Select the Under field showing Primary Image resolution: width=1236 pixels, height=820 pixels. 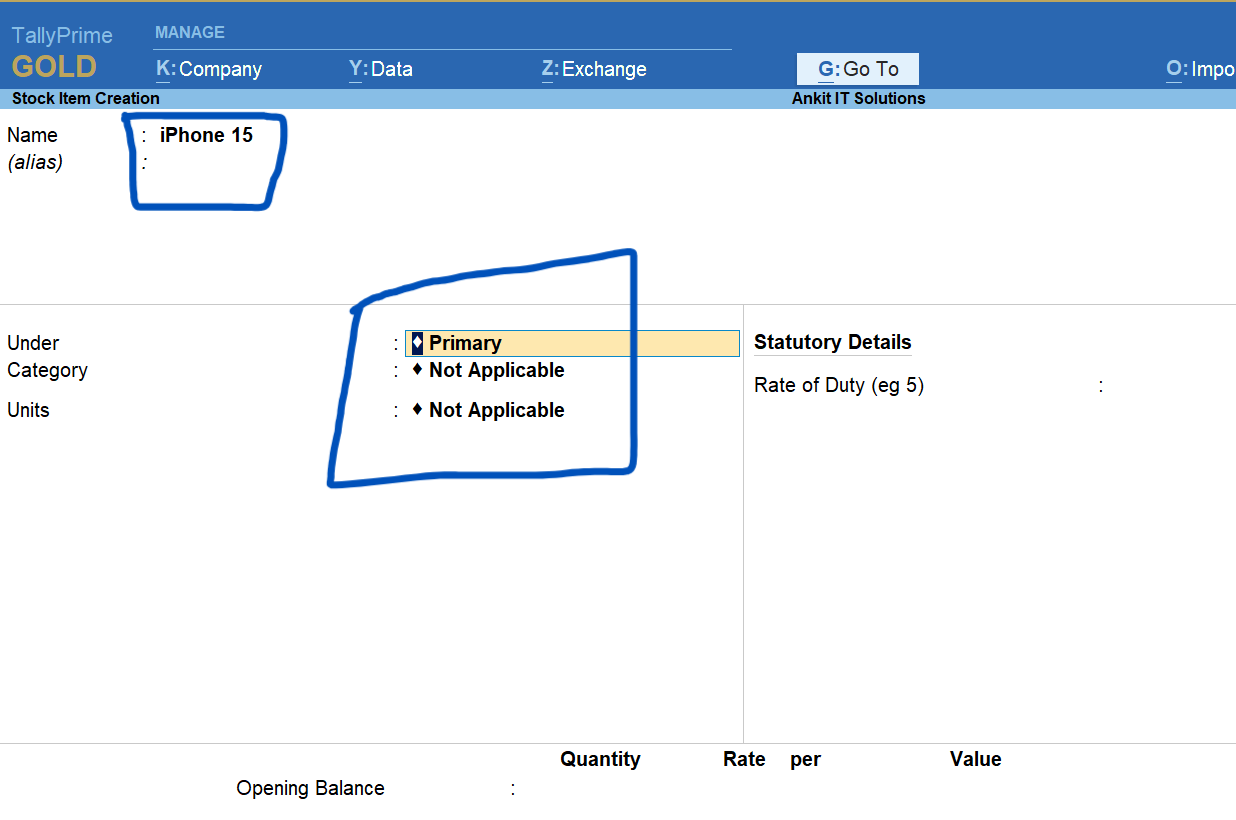572,343
